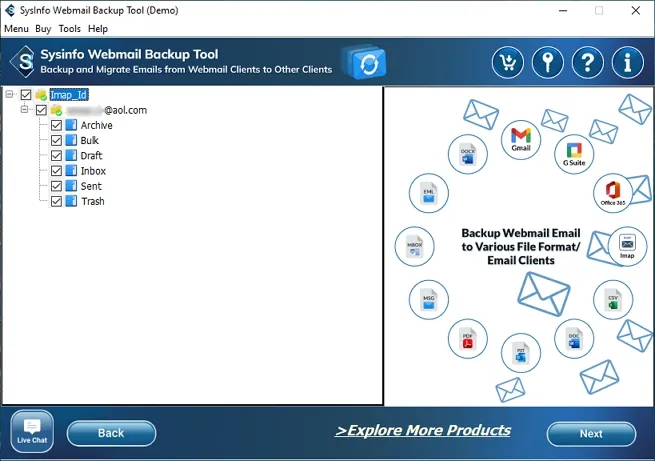Uncheck the Trash folder checkbox
This screenshot has height=461, width=655.
[56, 201]
